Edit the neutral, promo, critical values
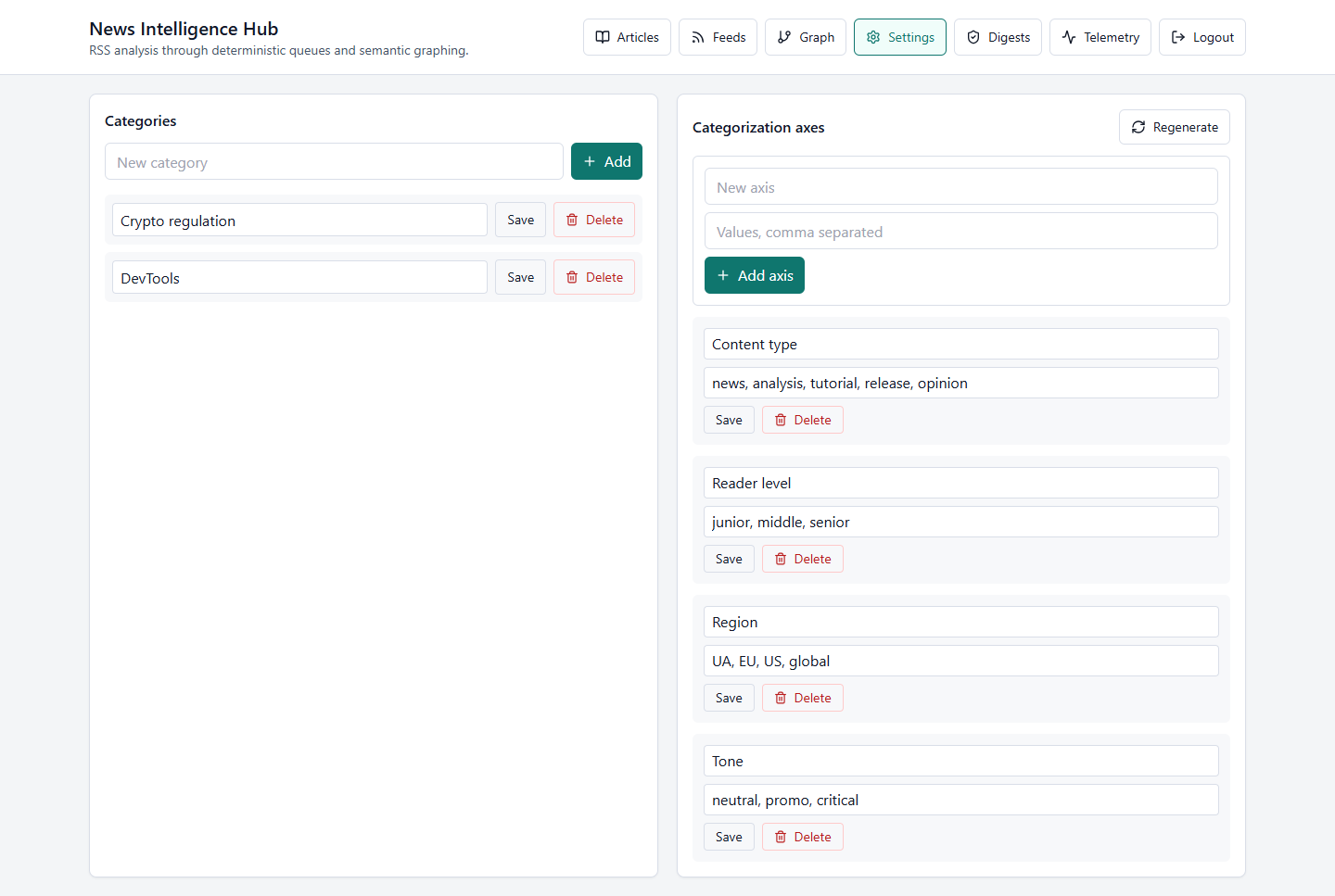Viewport: 1335px width, 896px height. (x=961, y=800)
